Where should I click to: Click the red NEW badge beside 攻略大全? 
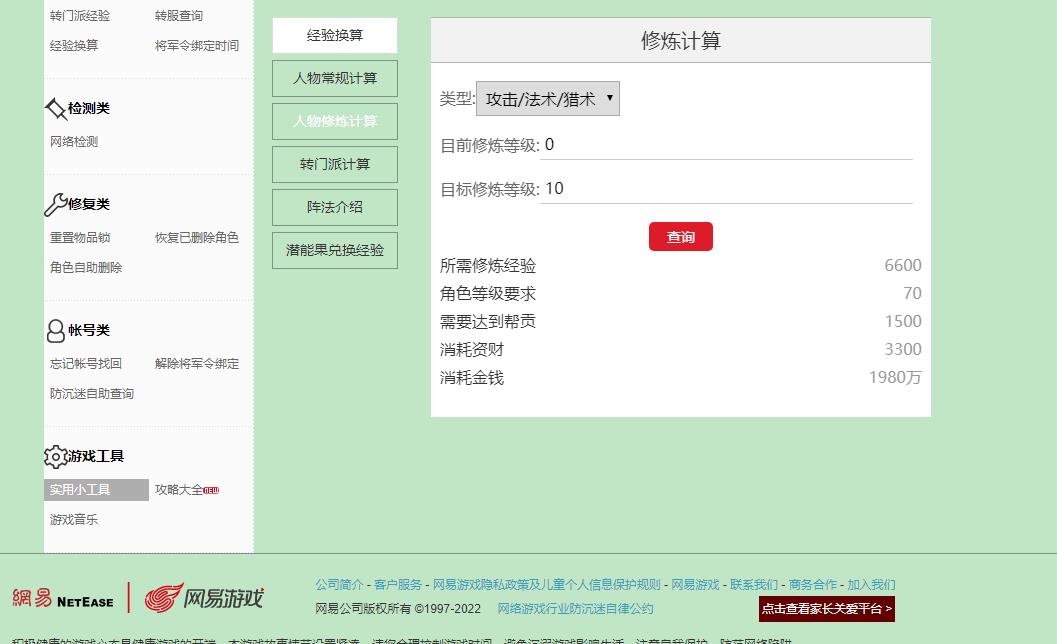pos(211,490)
